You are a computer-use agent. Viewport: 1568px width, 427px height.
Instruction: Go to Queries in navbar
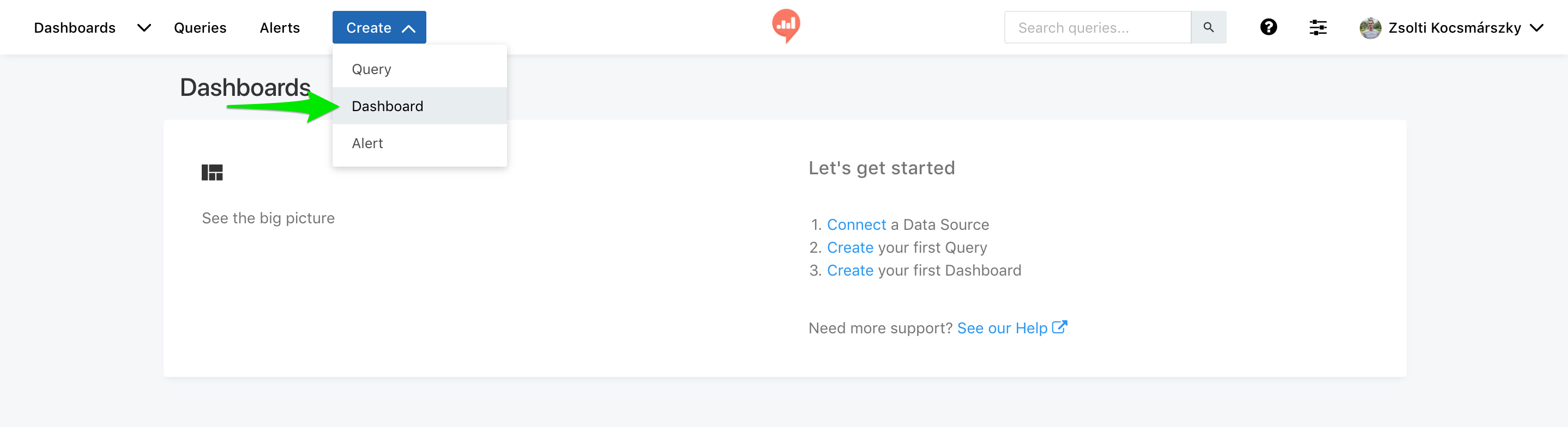pos(200,28)
